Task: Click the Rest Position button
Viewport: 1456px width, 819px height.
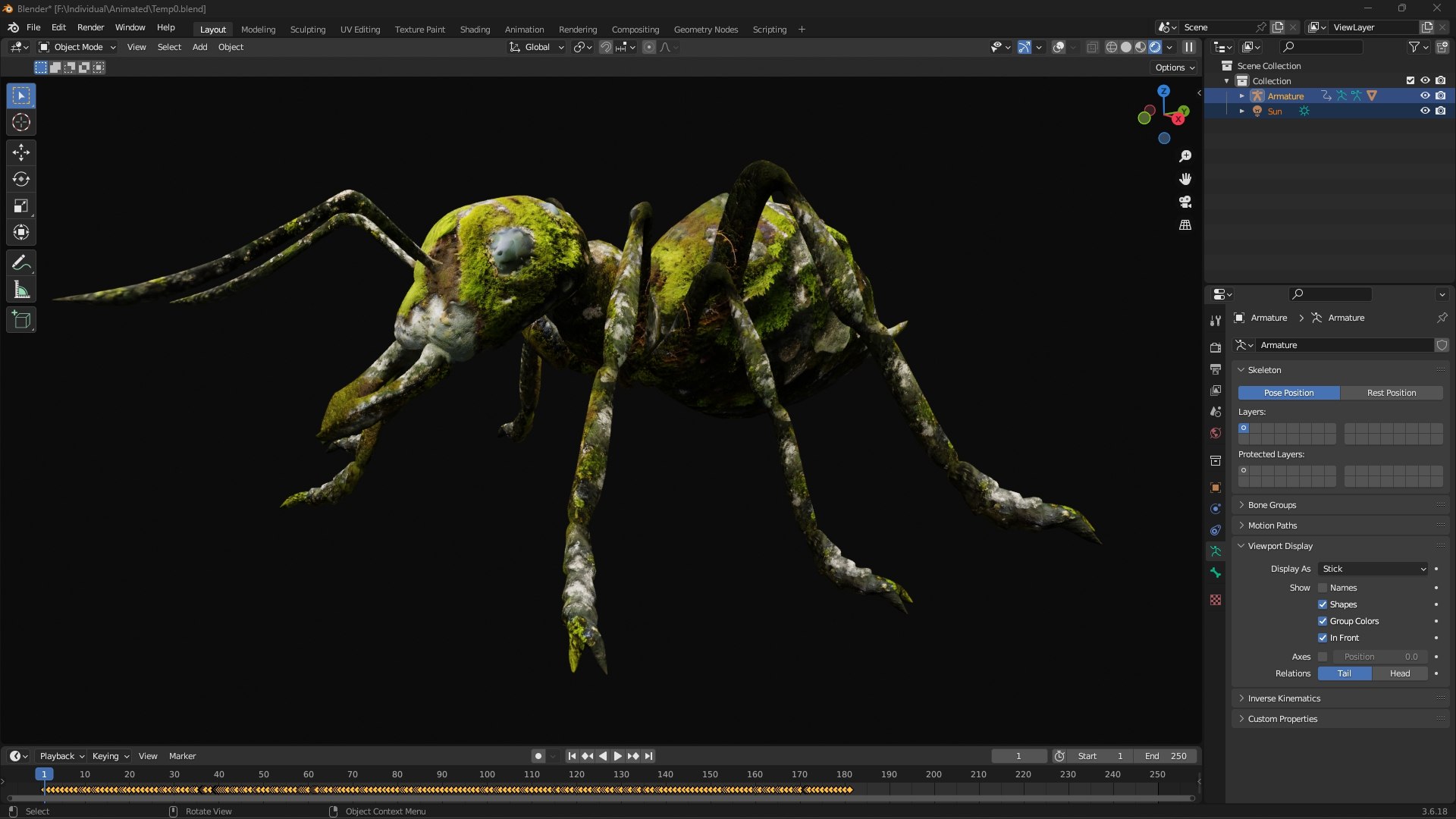Action: point(1392,393)
